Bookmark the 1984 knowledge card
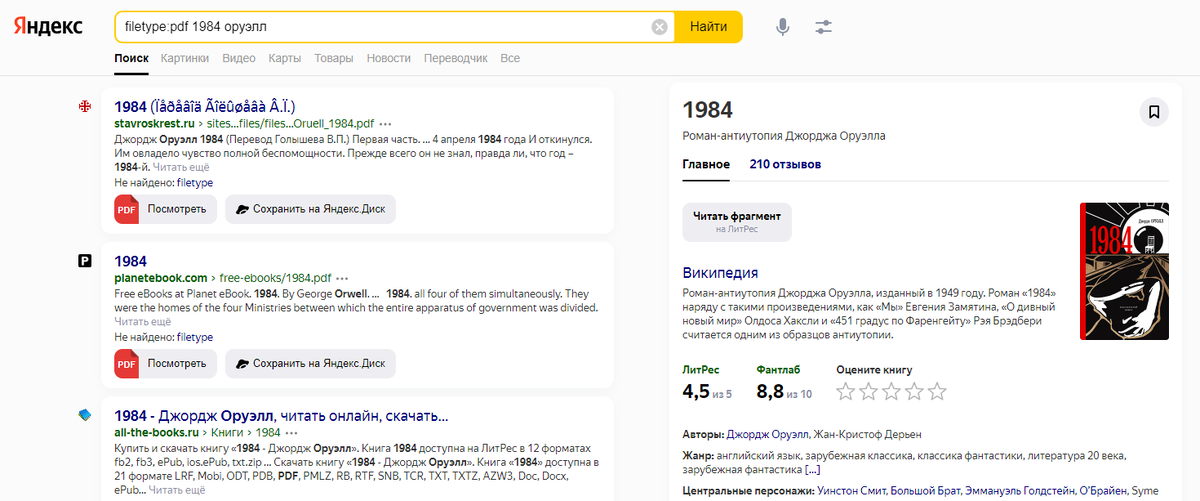 pyautogui.click(x=1154, y=112)
